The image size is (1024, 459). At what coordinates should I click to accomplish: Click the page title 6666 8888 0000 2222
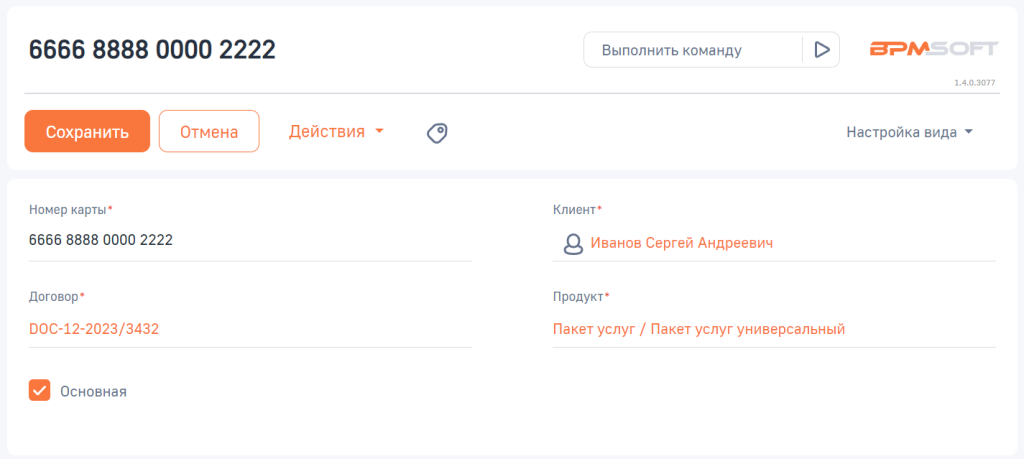point(152,50)
